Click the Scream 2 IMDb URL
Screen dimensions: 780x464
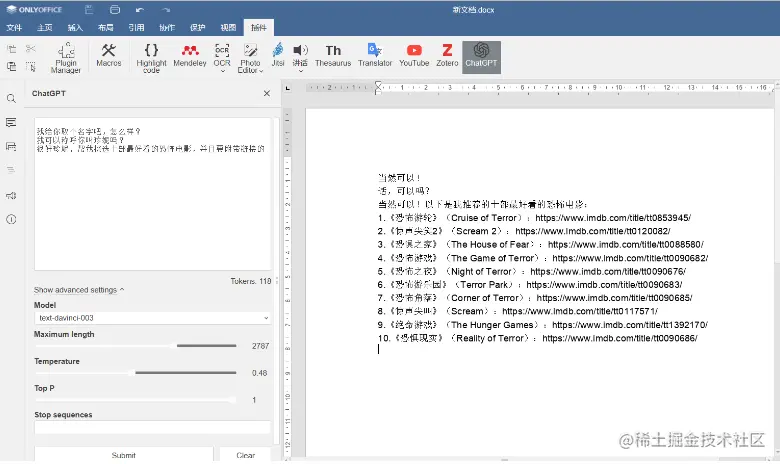tap(592, 231)
